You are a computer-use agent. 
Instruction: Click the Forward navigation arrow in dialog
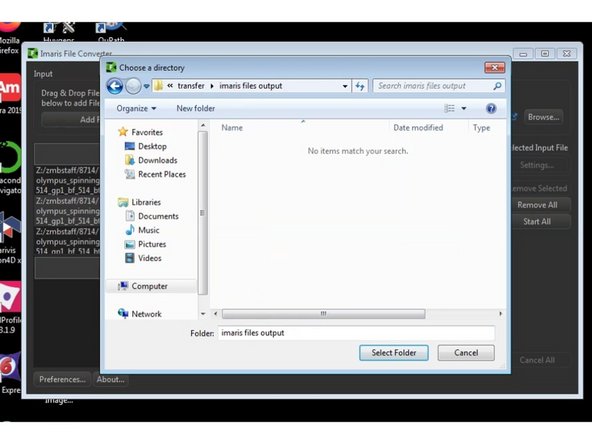coord(133,86)
